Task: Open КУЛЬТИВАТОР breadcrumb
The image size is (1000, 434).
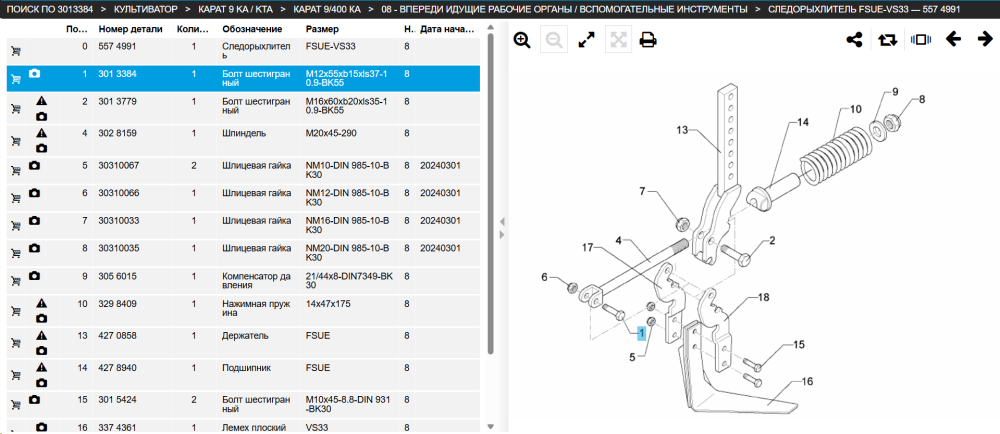Action: pyautogui.click(x=145, y=10)
